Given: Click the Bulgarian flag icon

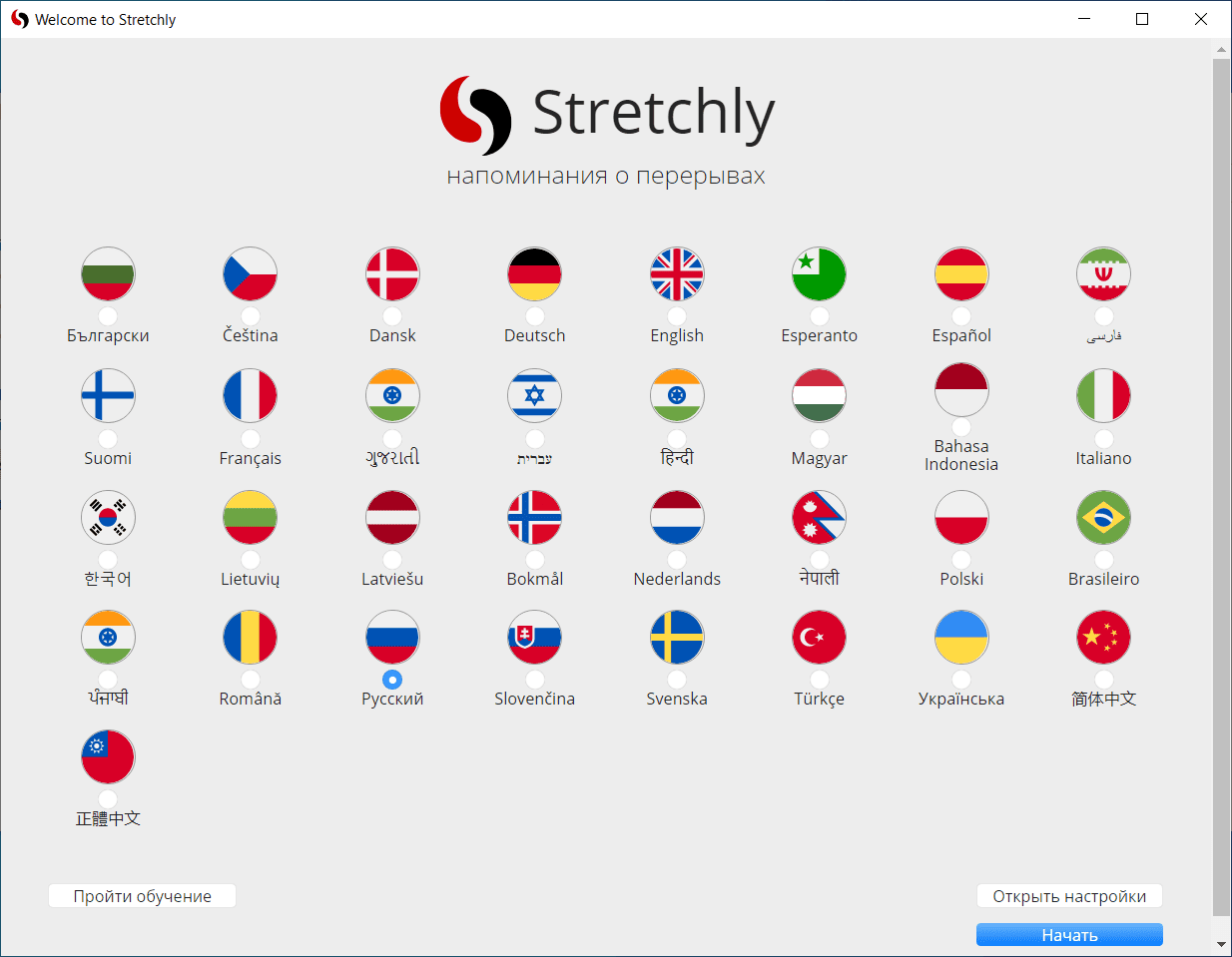Looking at the screenshot, I should [108, 274].
